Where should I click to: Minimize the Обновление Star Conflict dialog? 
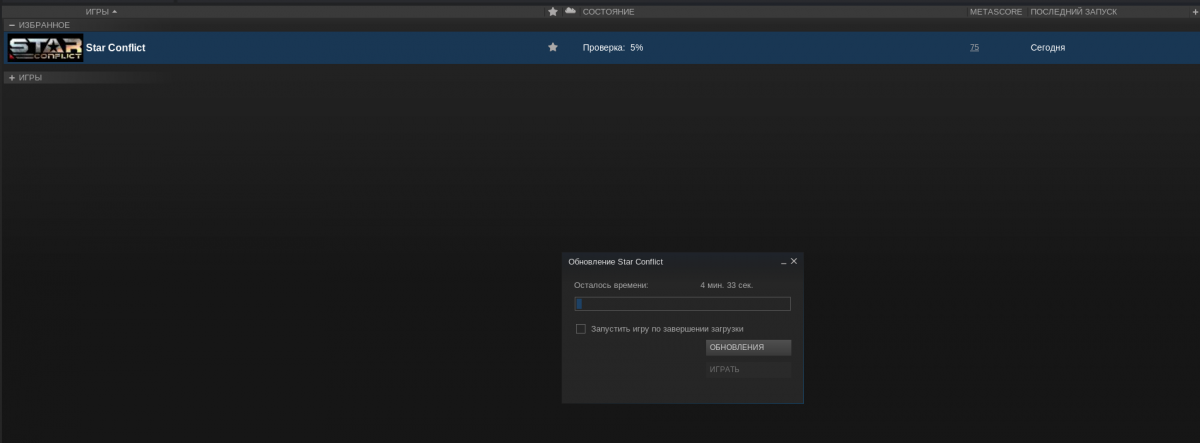click(783, 261)
